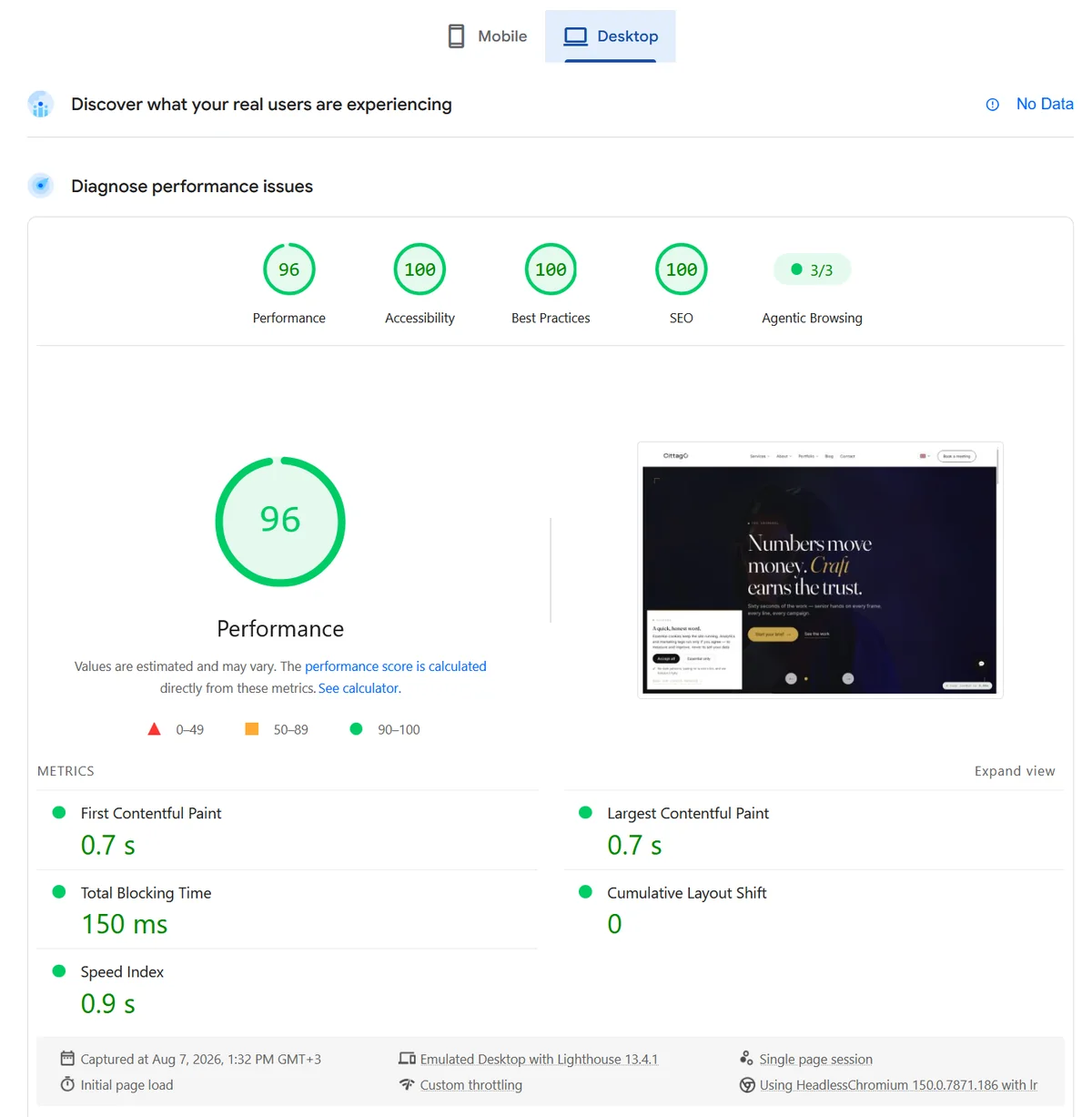1092x1117 pixels.
Task: Open Using HeadlessChromium 150.0.7871.186 details
Action: [898, 1085]
